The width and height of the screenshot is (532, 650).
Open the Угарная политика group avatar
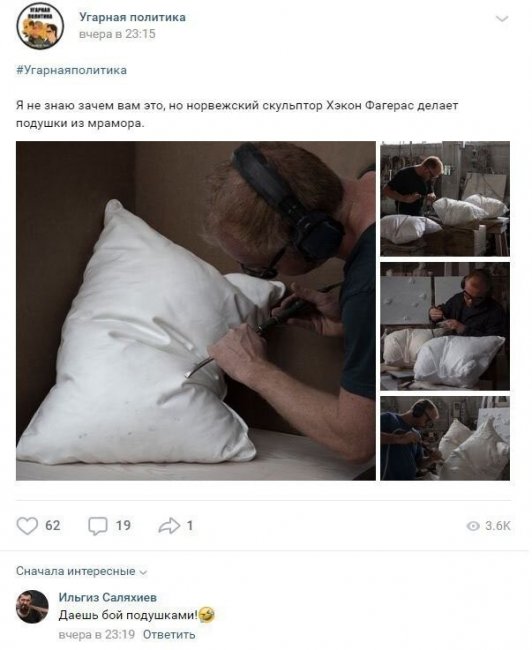[x=40, y=26]
